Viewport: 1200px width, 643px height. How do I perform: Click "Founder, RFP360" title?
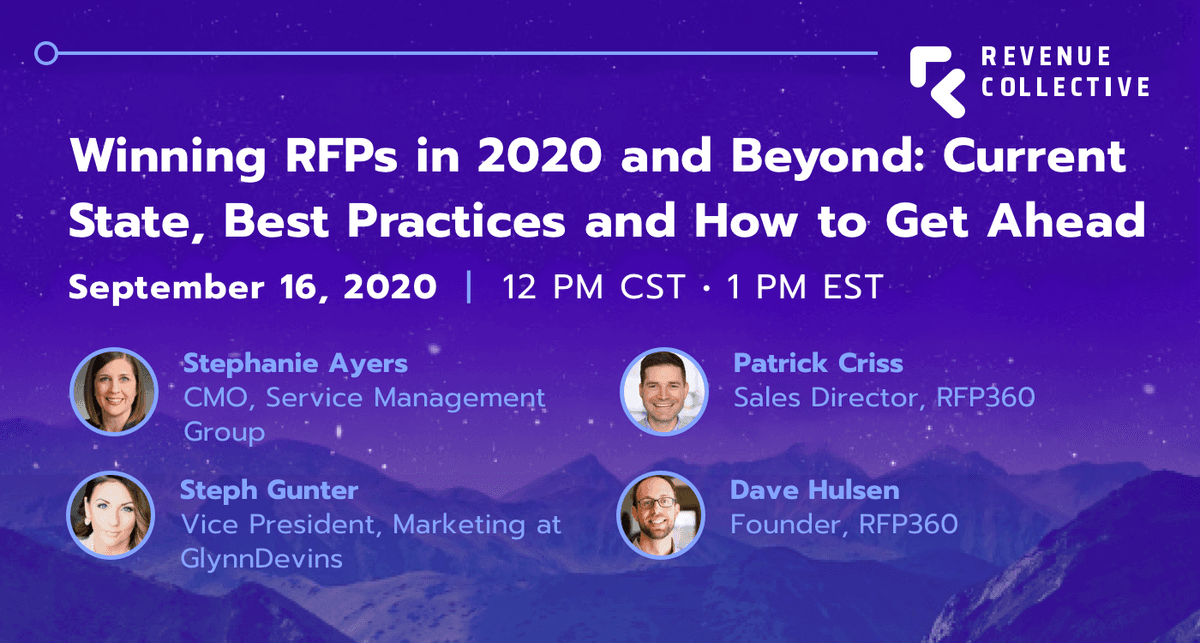click(845, 523)
